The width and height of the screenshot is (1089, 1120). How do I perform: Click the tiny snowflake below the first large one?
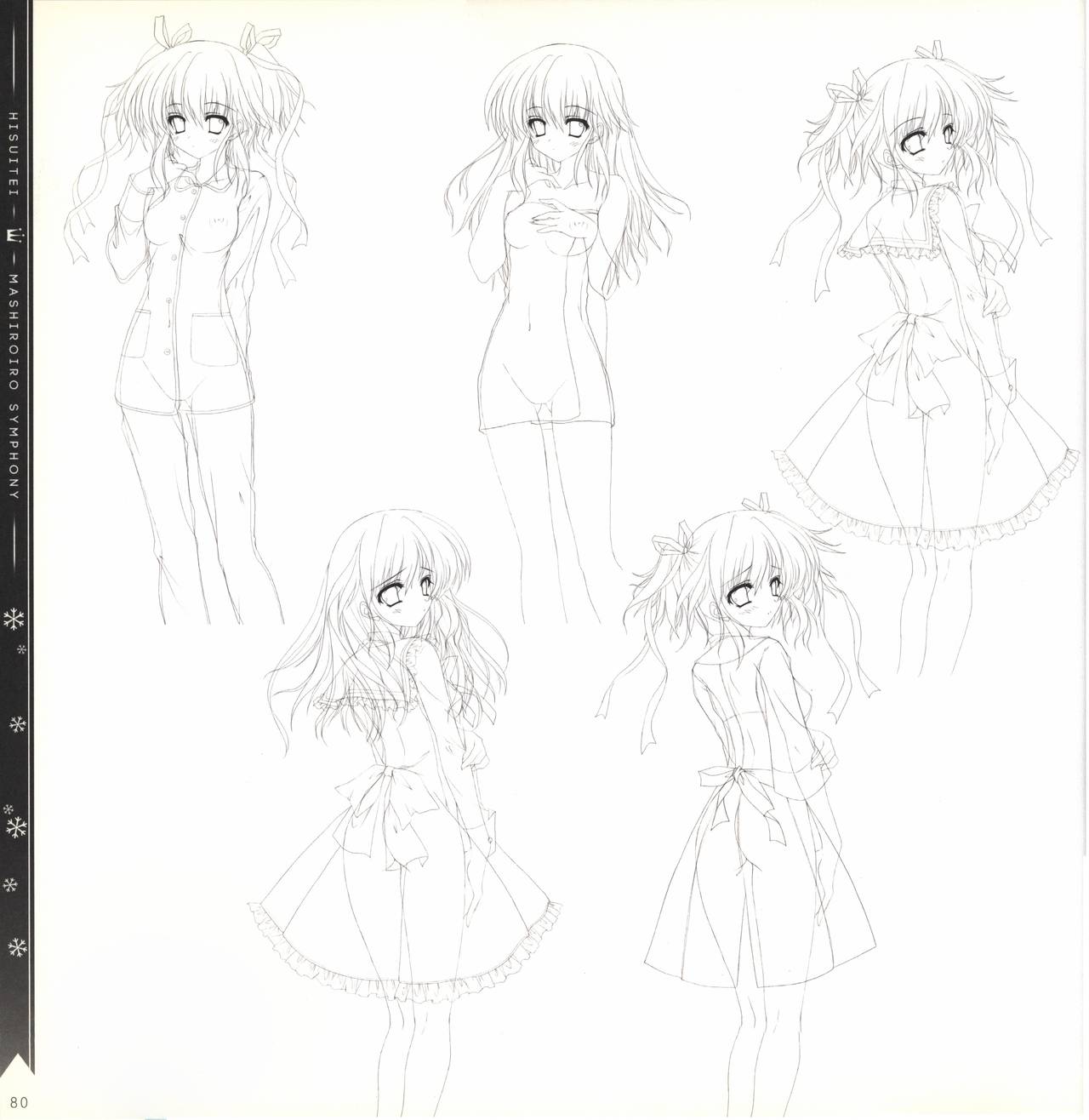[x=21, y=651]
